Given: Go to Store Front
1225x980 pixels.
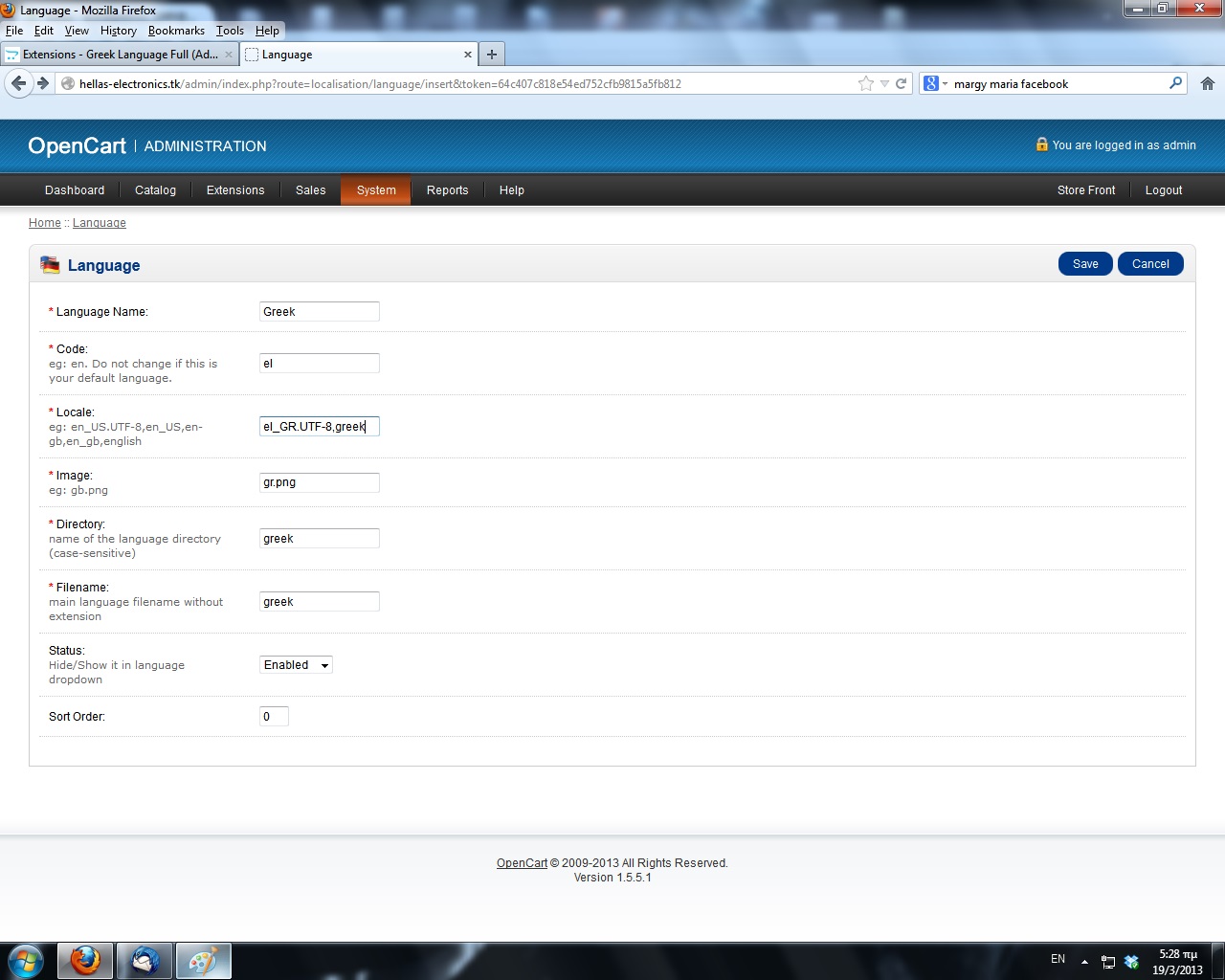Looking at the screenshot, I should (1086, 190).
